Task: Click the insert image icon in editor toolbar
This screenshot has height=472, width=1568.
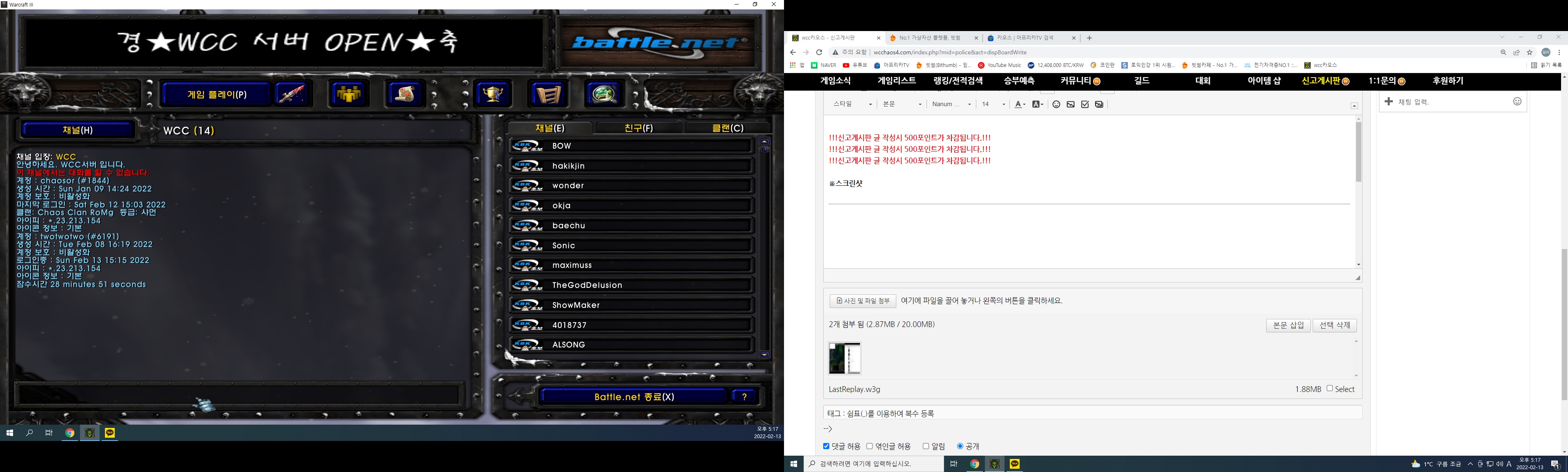Action: click(x=1071, y=104)
